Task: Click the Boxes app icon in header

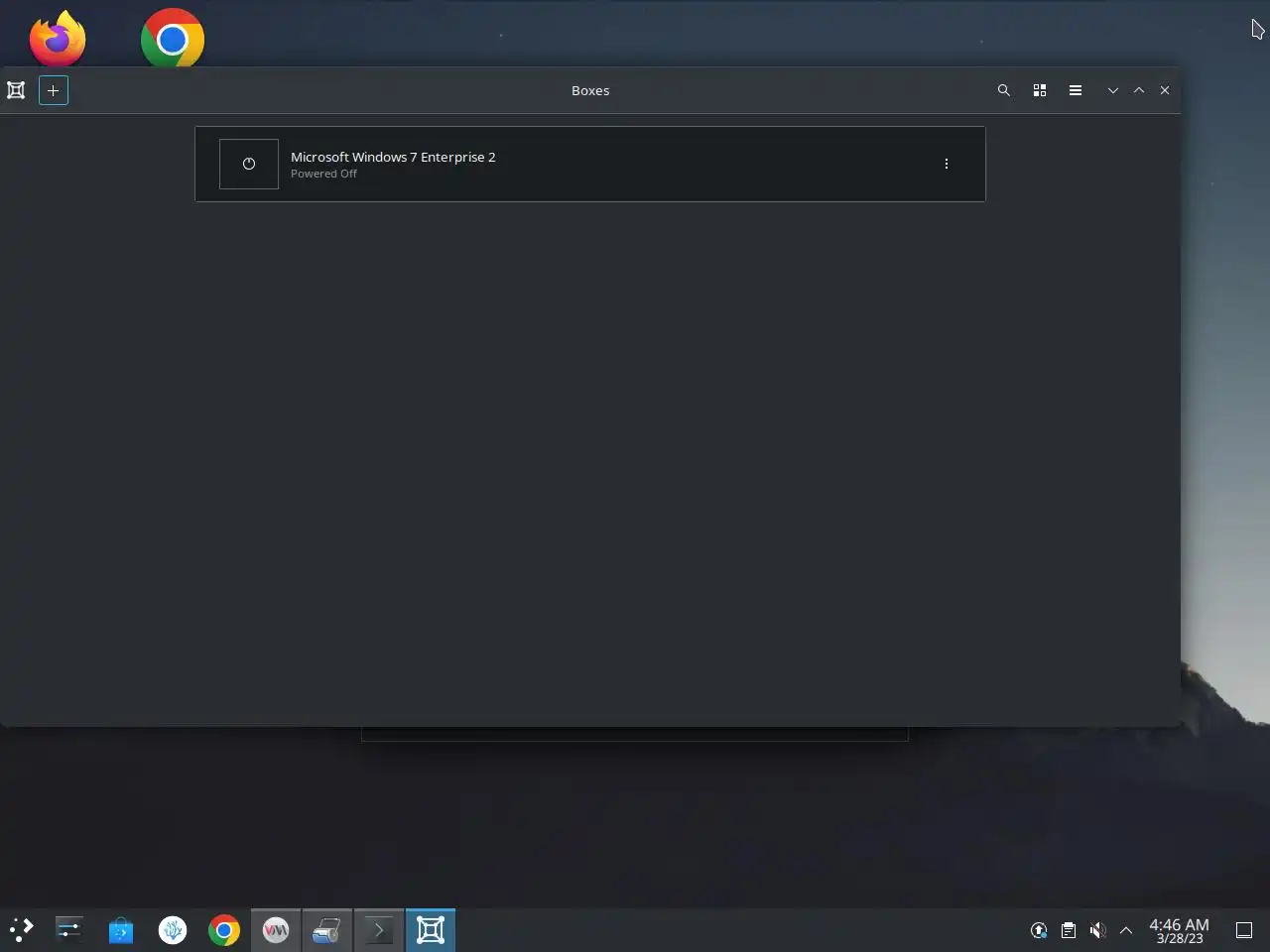Action: [16, 90]
